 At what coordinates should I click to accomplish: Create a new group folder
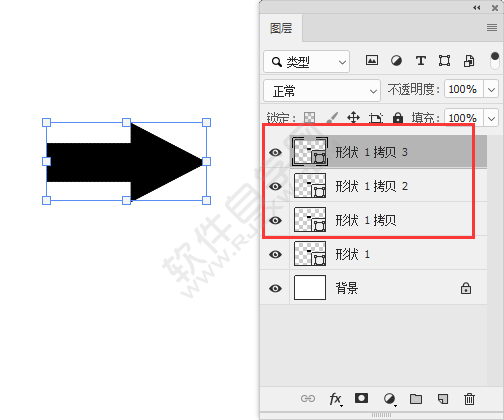[416, 399]
